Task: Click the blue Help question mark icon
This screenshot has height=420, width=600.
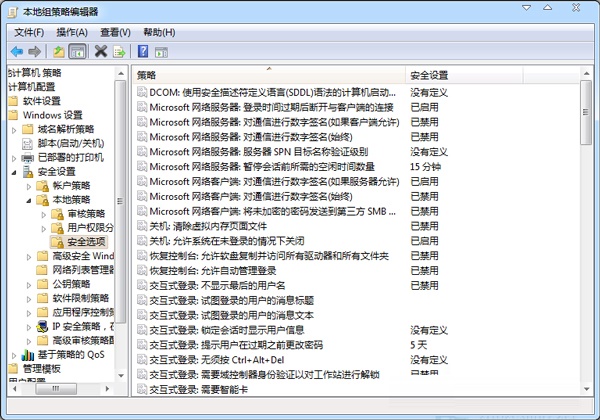Action: click(143, 51)
